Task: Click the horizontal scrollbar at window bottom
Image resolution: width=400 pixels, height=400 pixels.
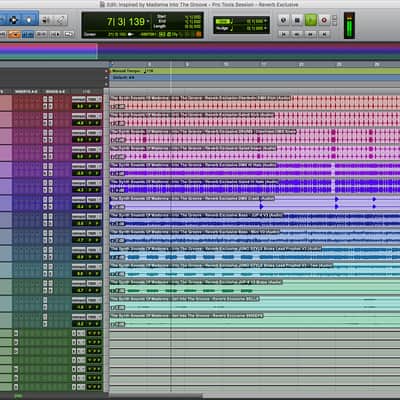Action: 156,396
